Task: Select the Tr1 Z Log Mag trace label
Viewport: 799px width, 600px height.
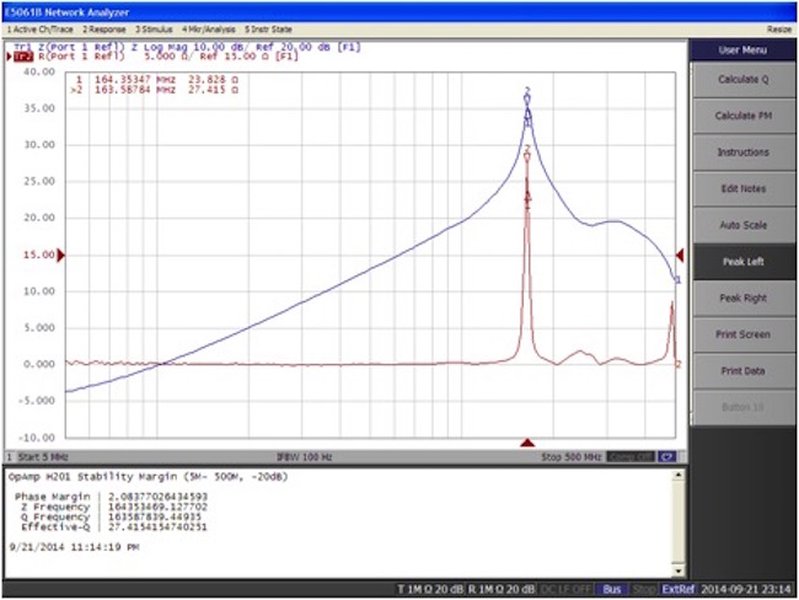Action: pyautogui.click(x=187, y=47)
